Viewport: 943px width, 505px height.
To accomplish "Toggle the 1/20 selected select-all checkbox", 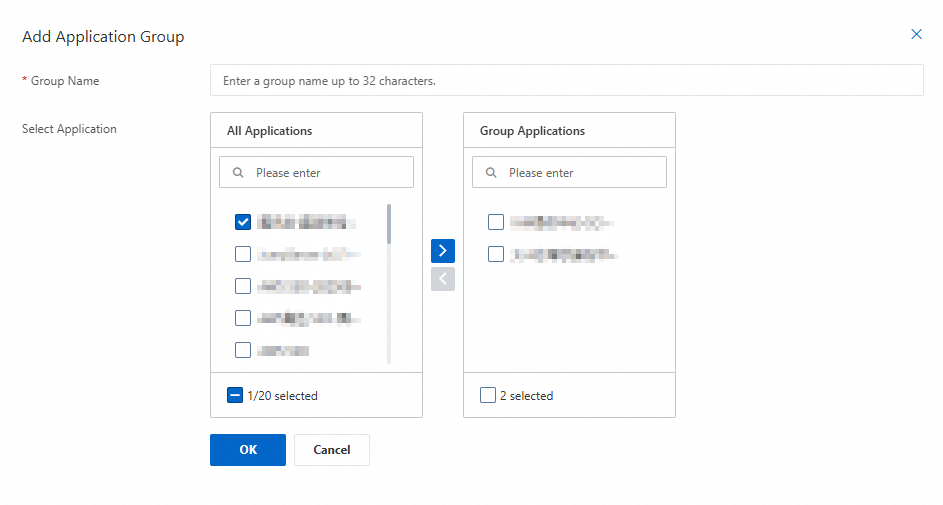I will click(x=235, y=395).
